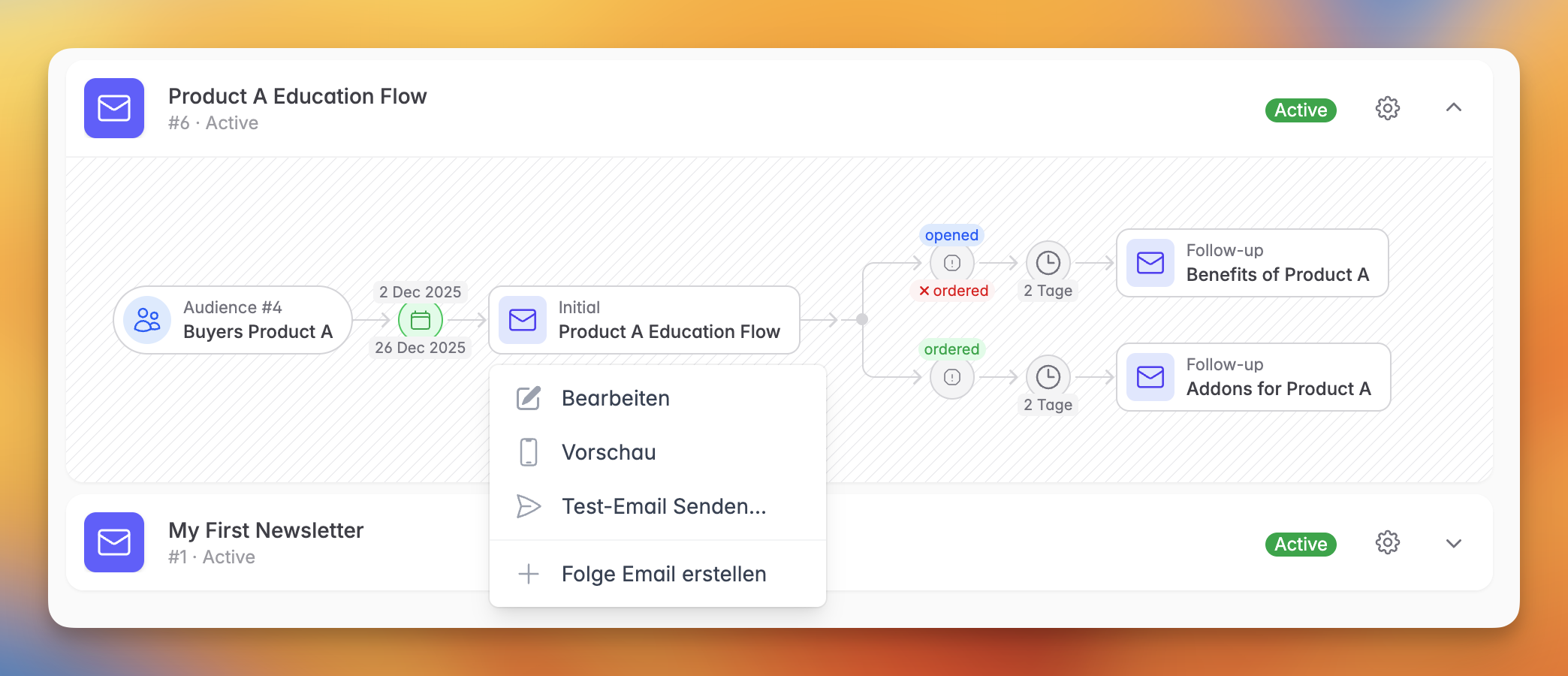Select Bearbeiten from the context menu
Viewport: 1568px width, 676px height.
(616, 398)
